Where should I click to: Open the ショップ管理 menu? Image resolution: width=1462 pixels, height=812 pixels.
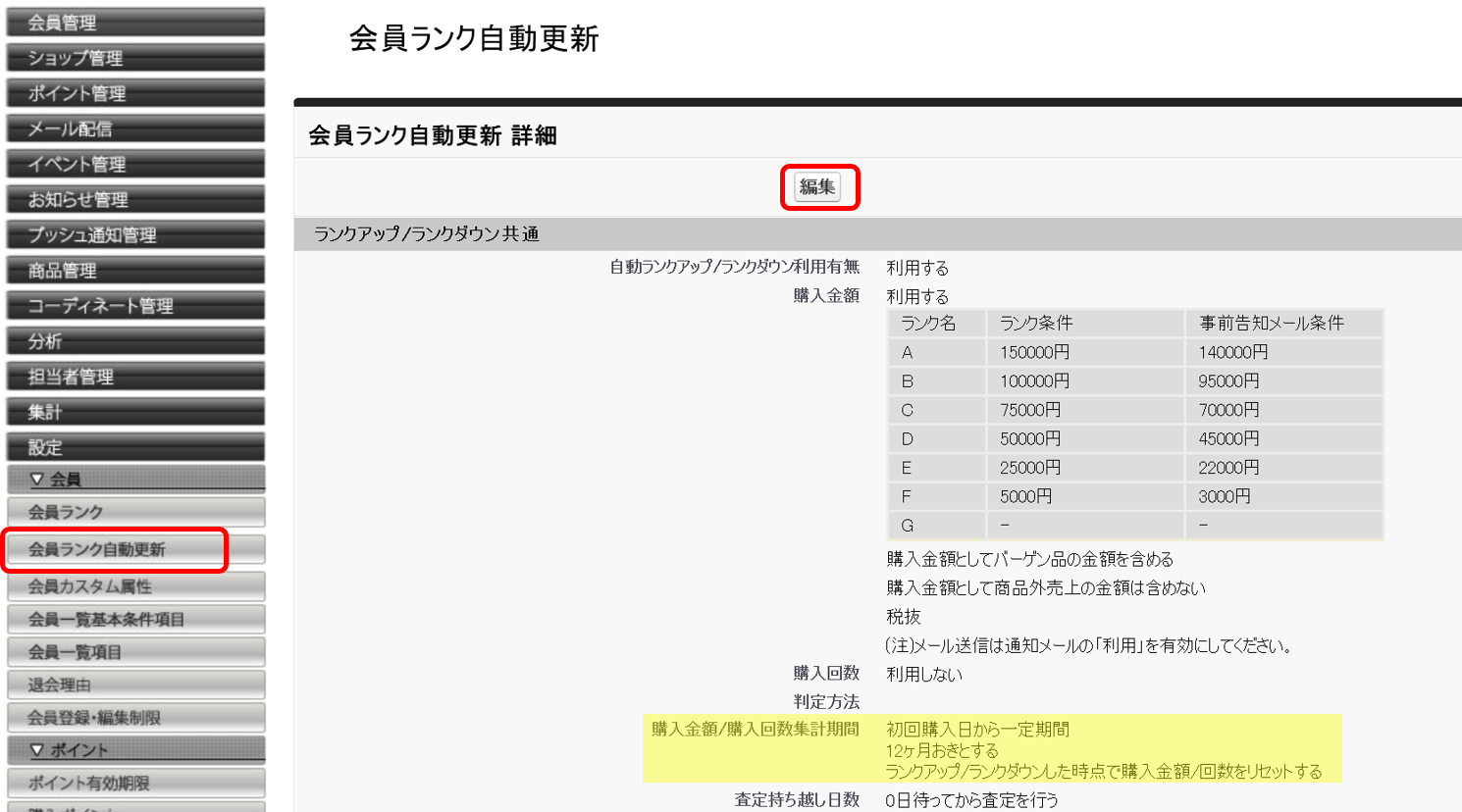click(x=135, y=57)
